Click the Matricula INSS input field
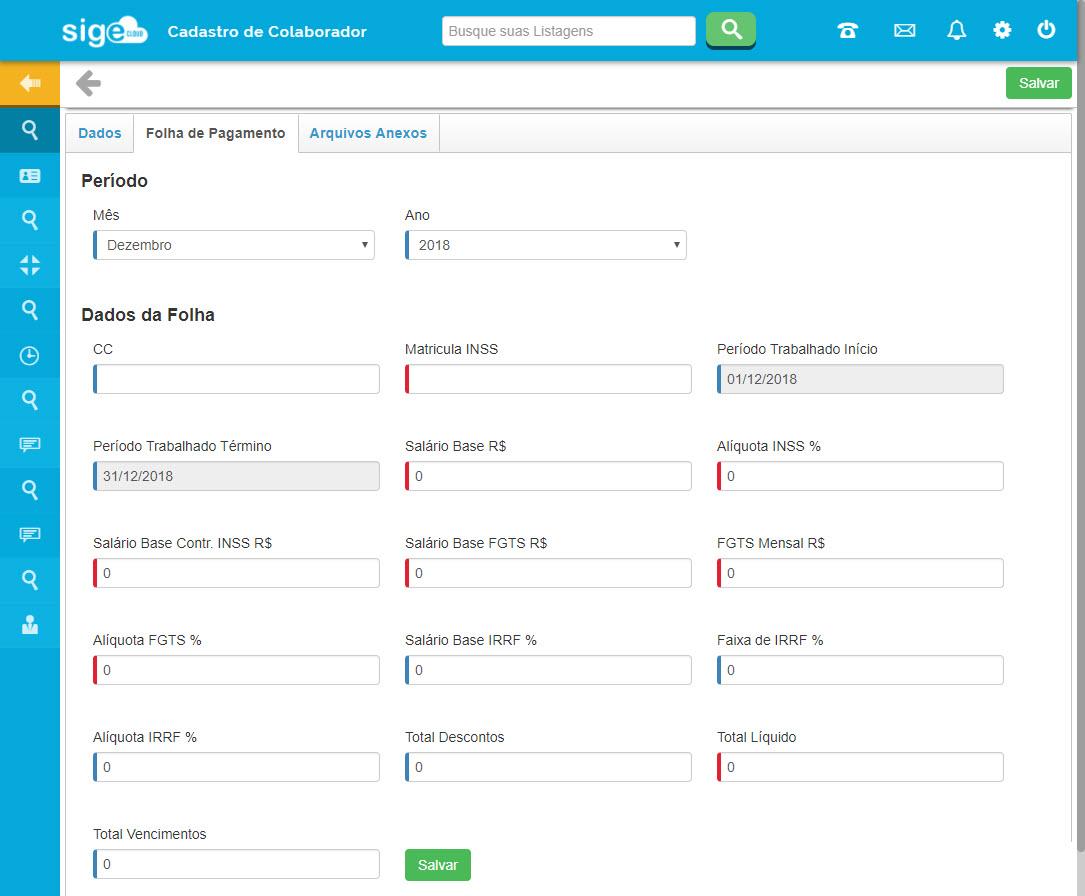This screenshot has height=896, width=1085. (548, 379)
